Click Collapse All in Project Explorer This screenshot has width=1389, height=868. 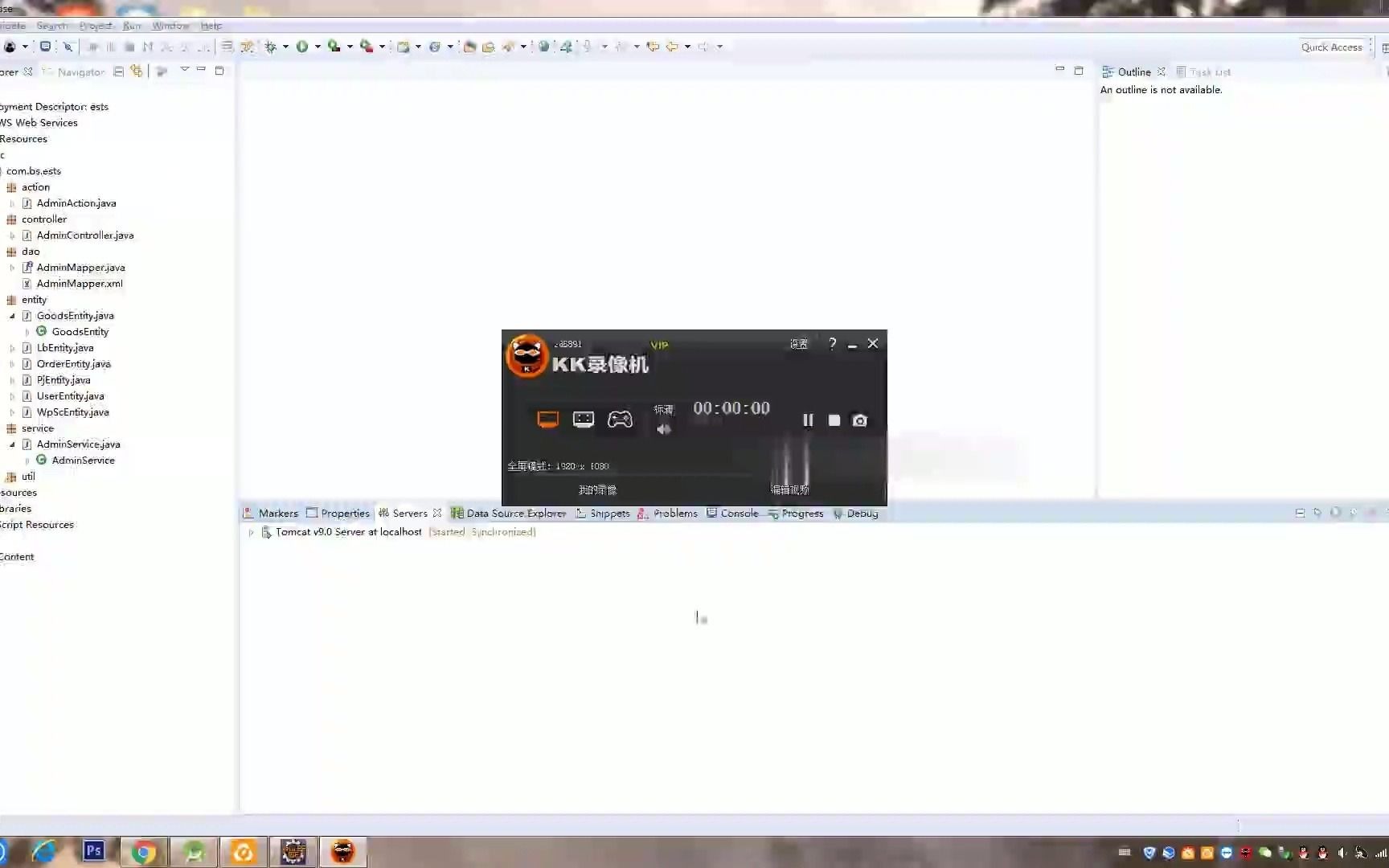[119, 72]
